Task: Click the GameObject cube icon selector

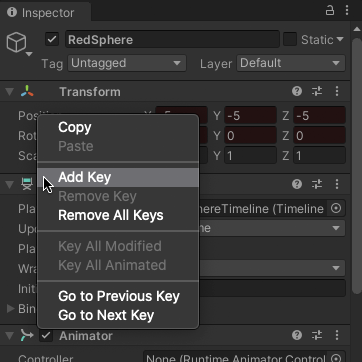Action: [x=19, y=44]
